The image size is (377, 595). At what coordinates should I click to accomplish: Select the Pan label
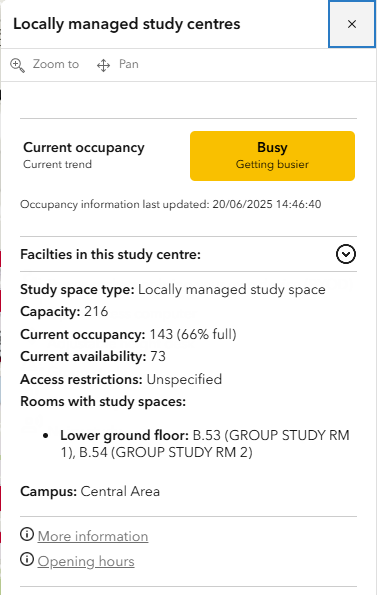point(129,64)
